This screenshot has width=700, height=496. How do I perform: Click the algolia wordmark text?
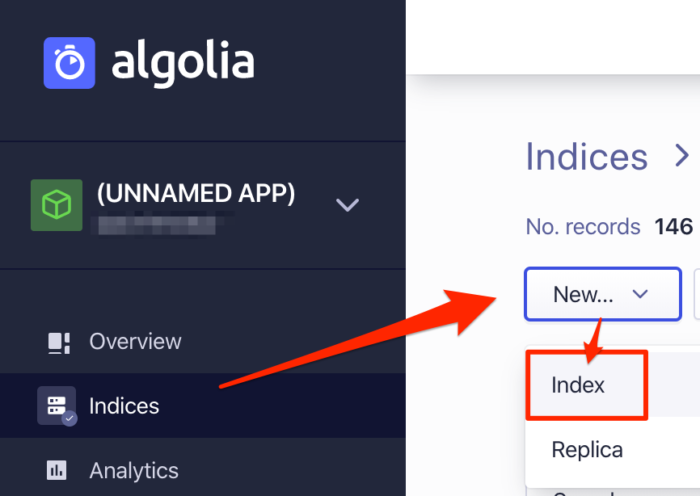182,62
